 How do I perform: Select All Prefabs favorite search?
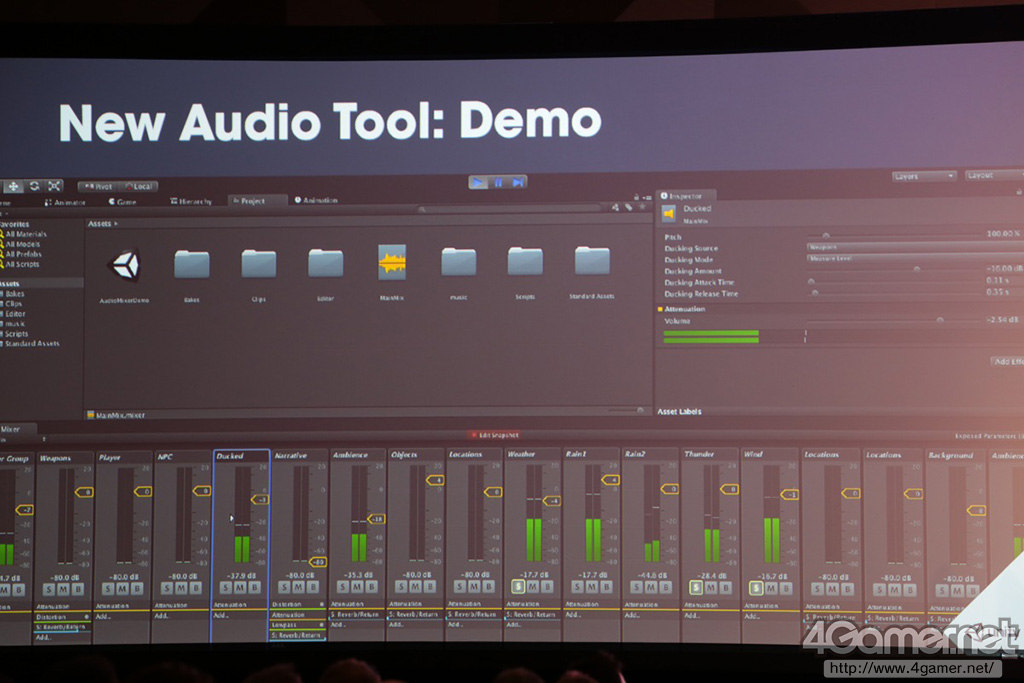tap(22, 254)
